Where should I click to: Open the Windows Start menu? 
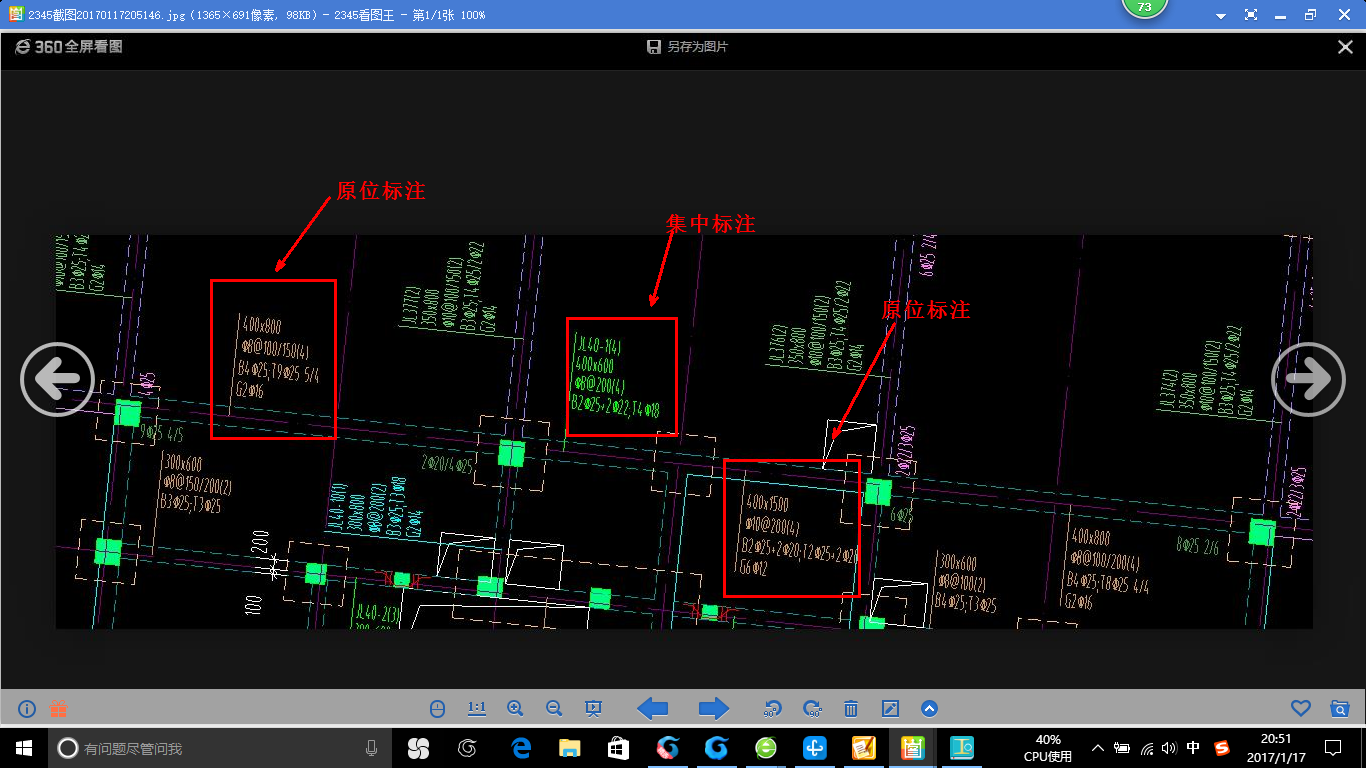click(x=24, y=748)
